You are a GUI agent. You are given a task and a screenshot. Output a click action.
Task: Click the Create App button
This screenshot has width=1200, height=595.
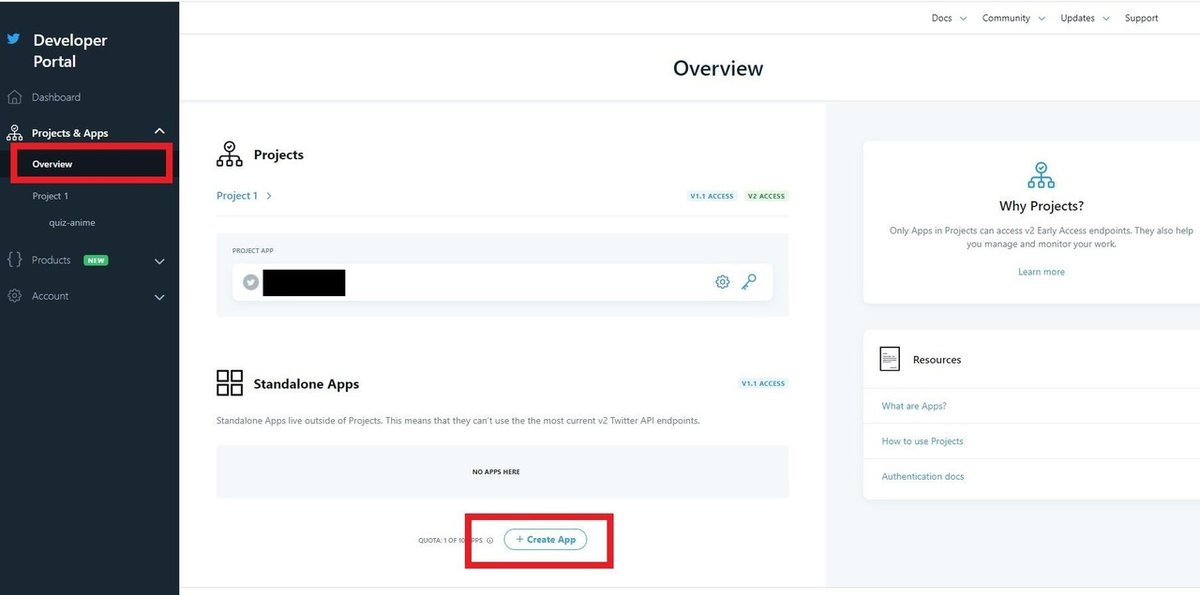tap(546, 539)
